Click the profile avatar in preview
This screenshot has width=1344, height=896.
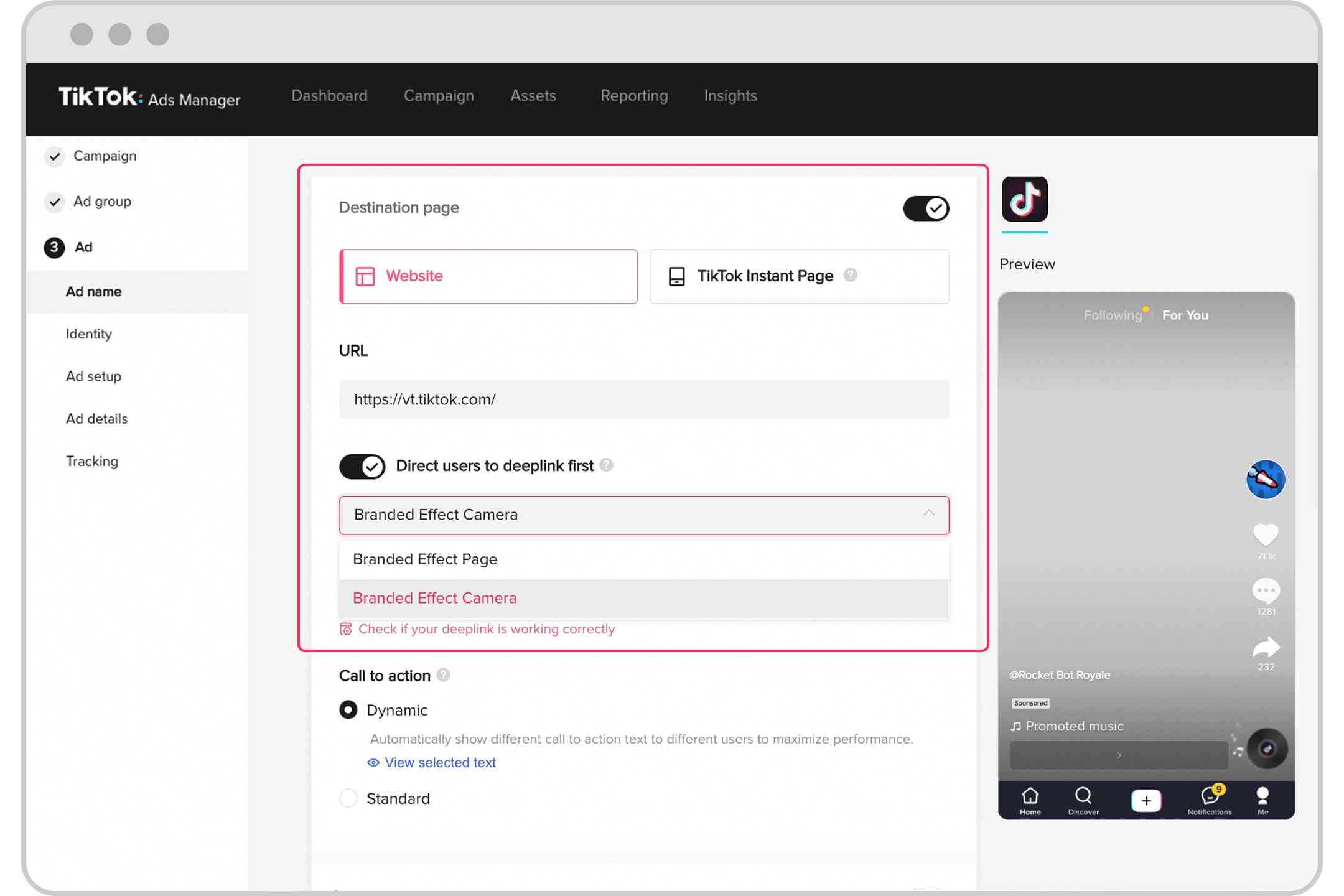[x=1266, y=479]
